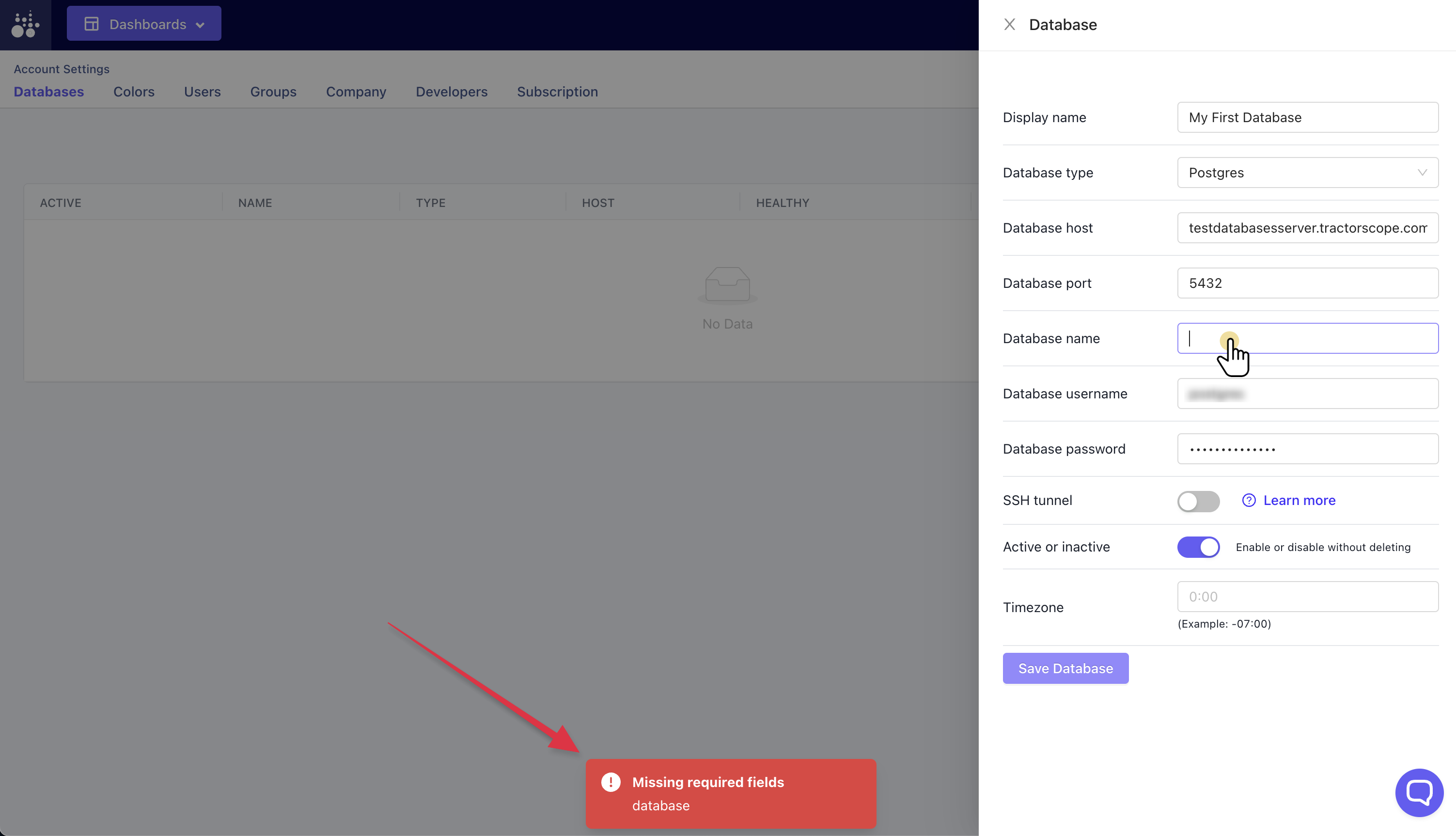Click the SSH tunnel help question icon
Viewport: 1456px width, 836px height.
1249,500
